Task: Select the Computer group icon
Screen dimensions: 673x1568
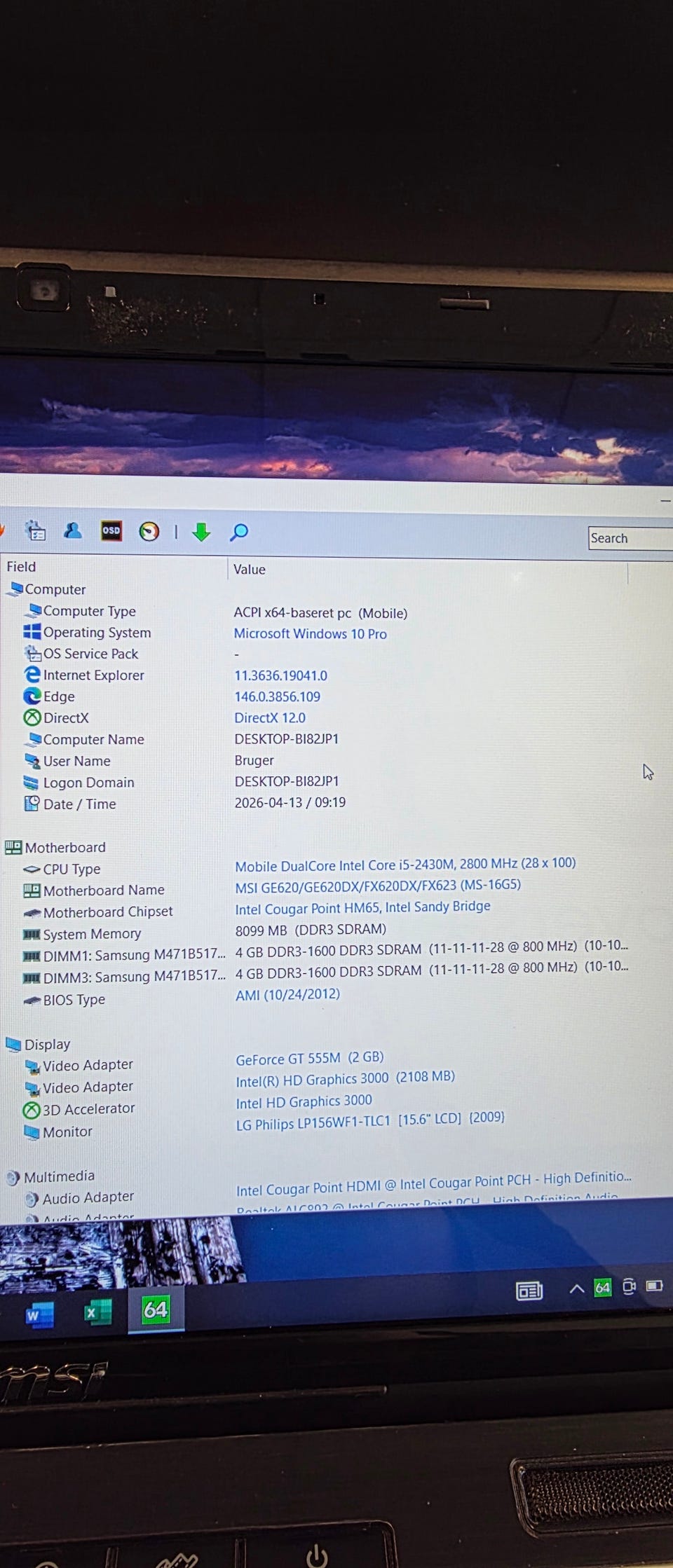Action: pyautogui.click(x=14, y=589)
